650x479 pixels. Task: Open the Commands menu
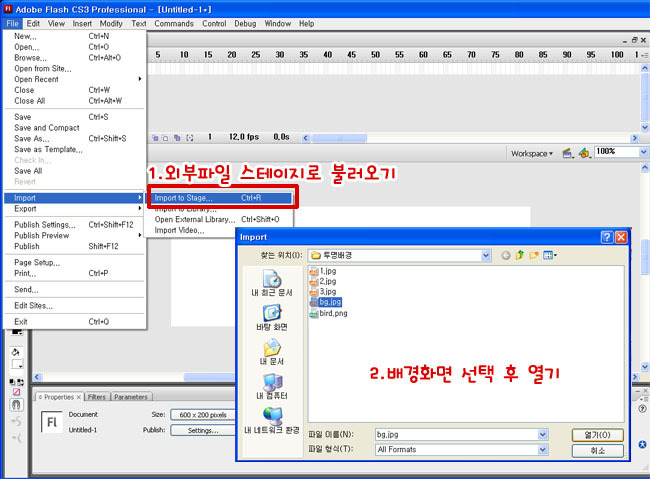coord(174,24)
